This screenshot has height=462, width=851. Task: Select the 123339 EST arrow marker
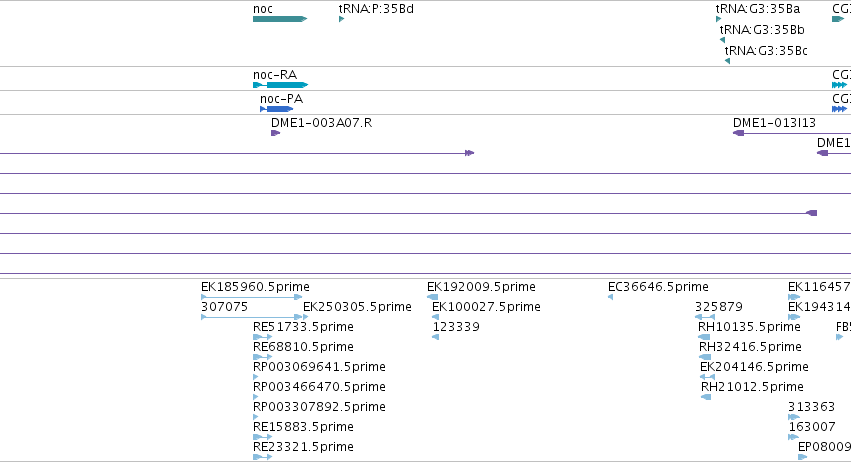[x=435, y=337]
